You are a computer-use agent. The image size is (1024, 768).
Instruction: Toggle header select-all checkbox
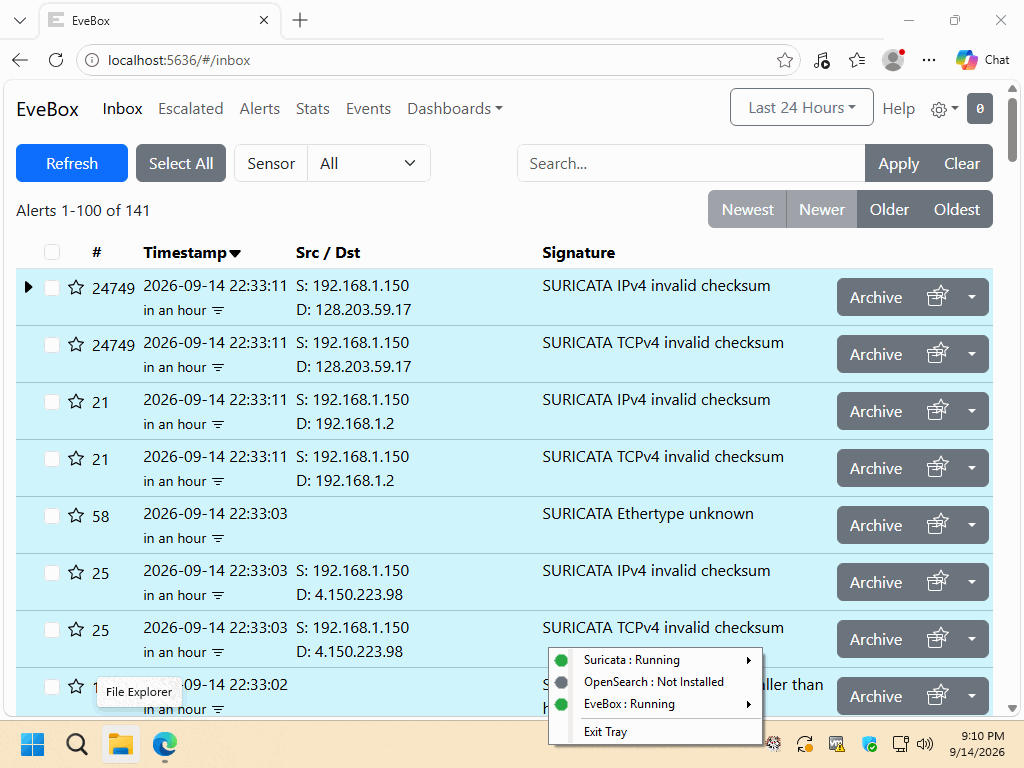click(x=52, y=252)
